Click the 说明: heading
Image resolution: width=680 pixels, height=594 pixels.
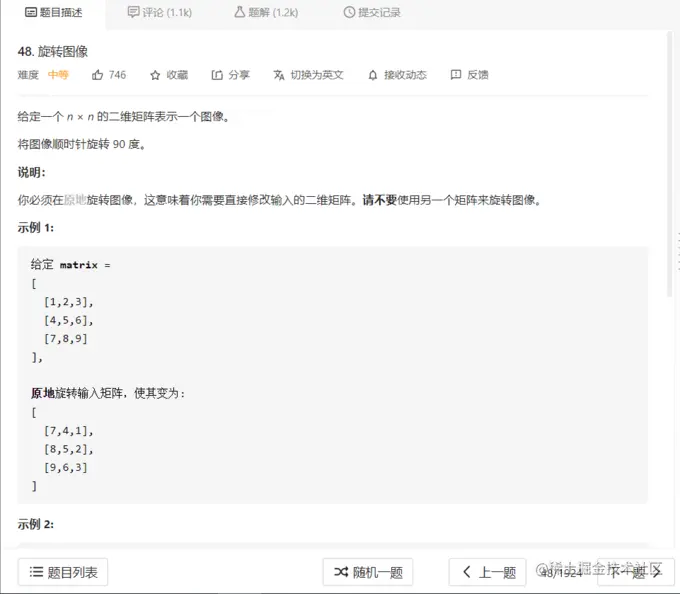pos(31,172)
